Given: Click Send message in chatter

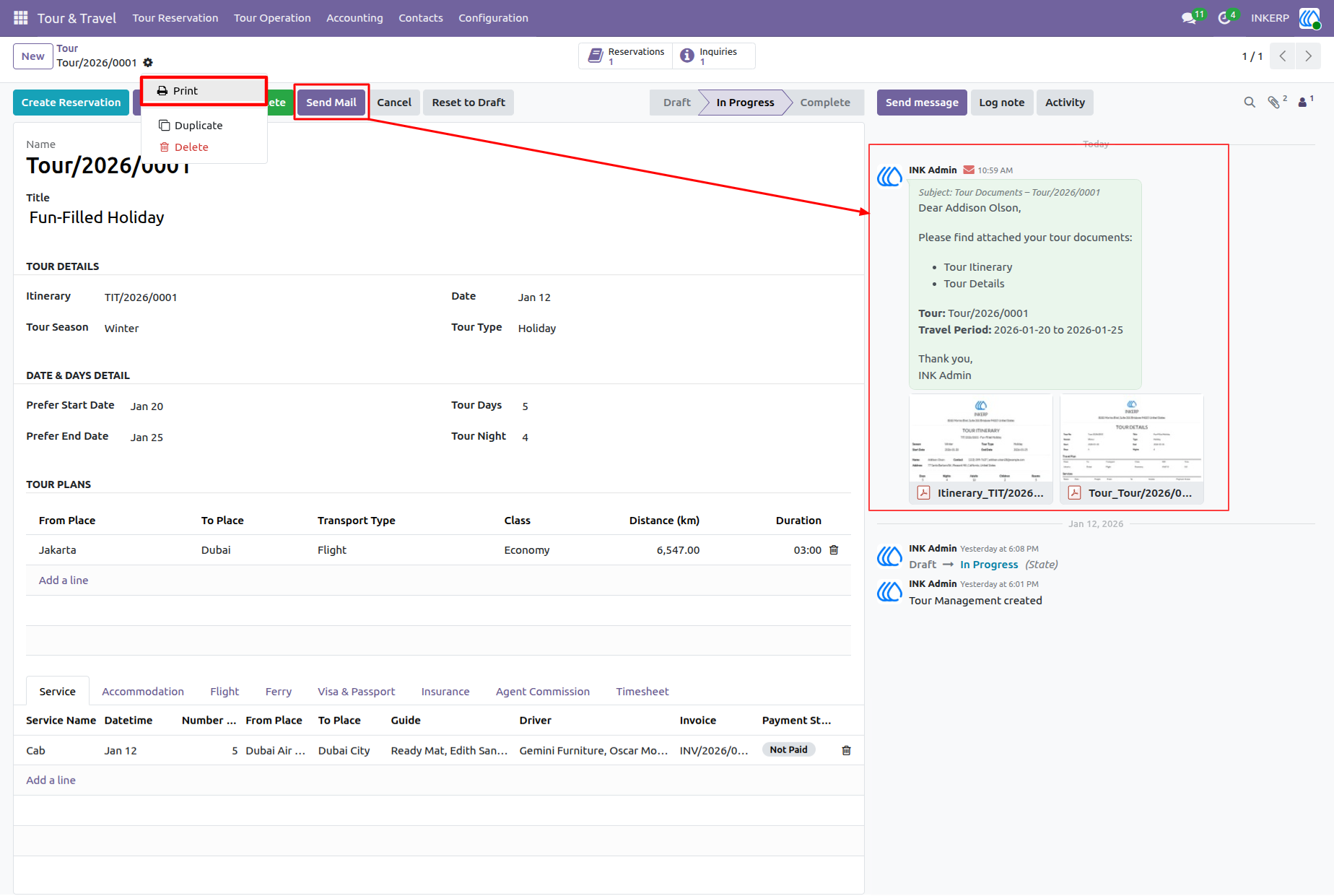Looking at the screenshot, I should pyautogui.click(x=922, y=103).
